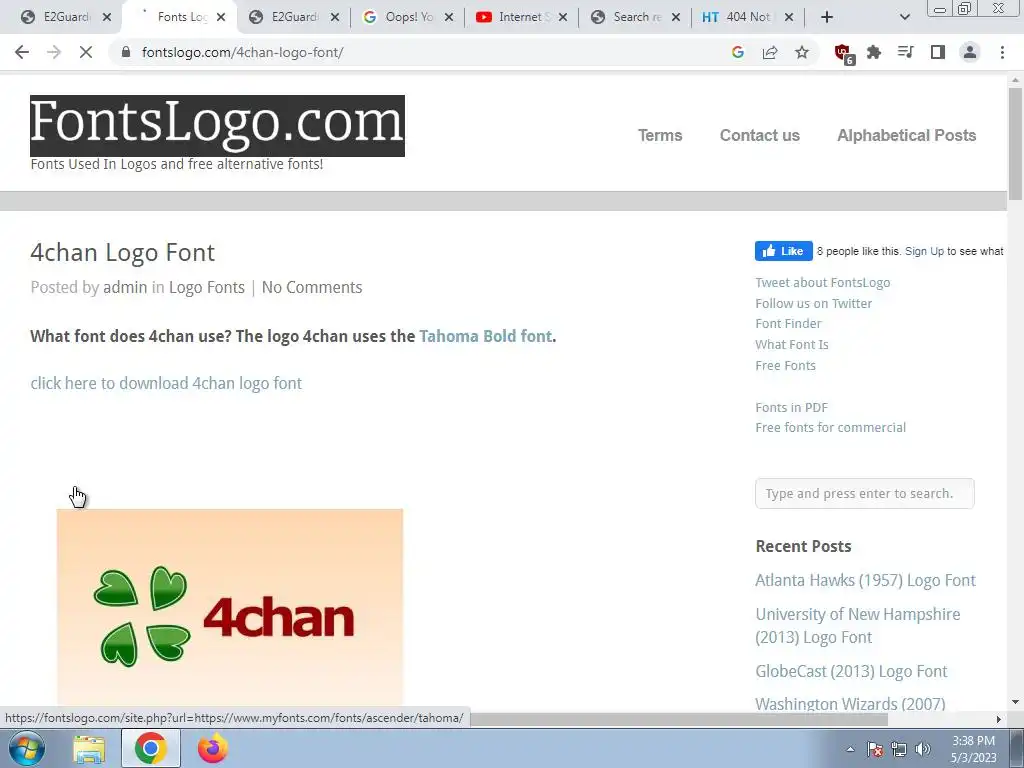This screenshot has width=1024, height=768.
Task: Bookmark this page with the star
Action: point(802,52)
